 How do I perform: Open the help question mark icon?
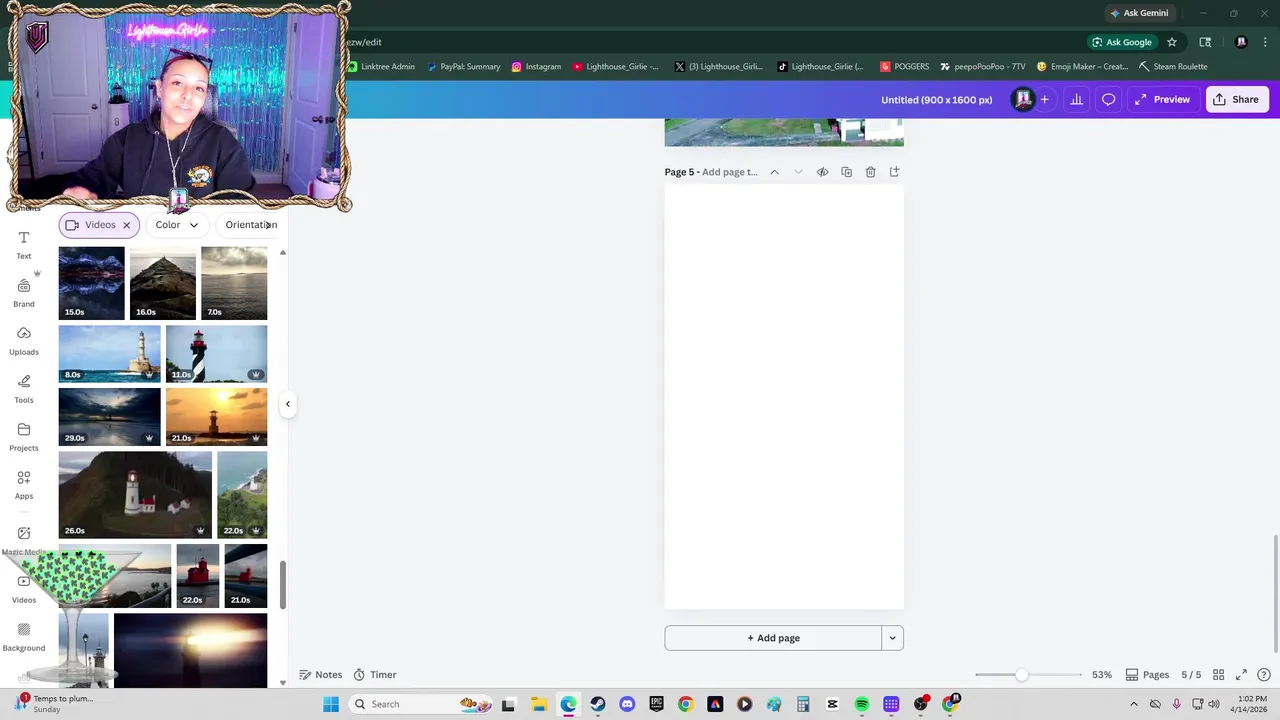pos(1264,675)
